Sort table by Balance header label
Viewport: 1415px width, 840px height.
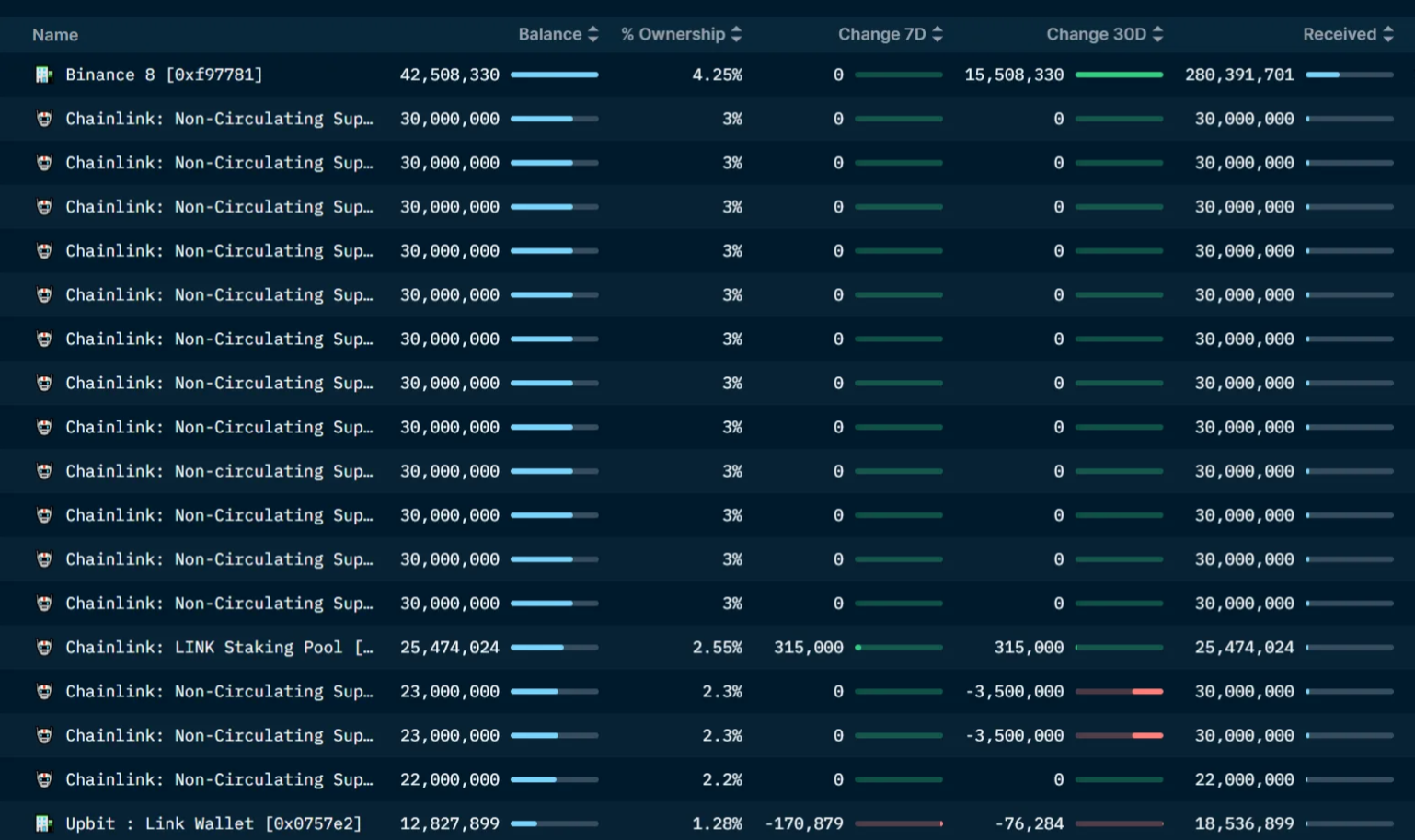(x=549, y=34)
